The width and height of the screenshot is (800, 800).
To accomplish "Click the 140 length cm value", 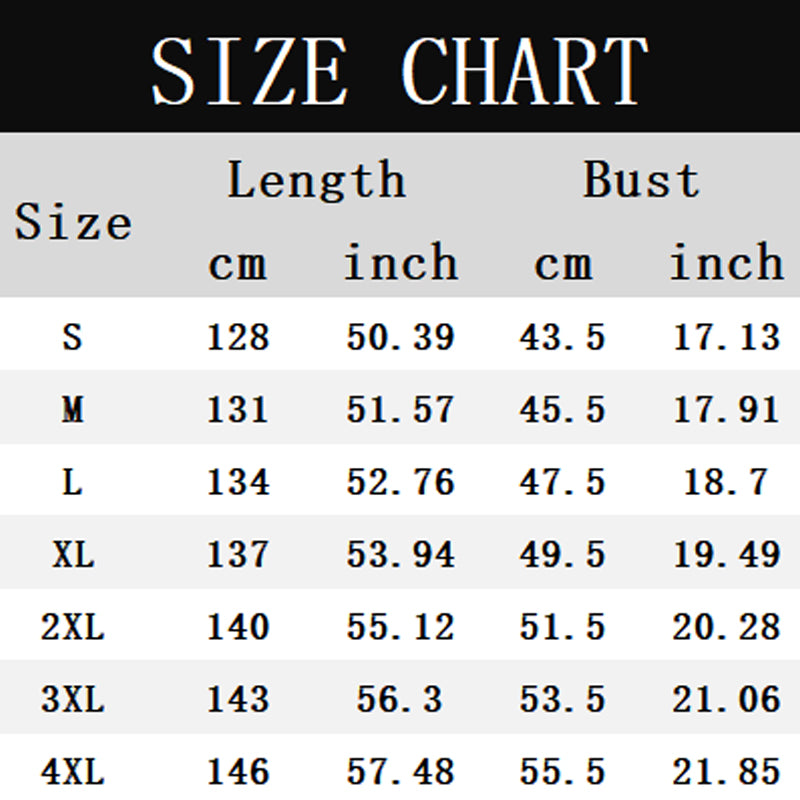I will click(x=238, y=627).
